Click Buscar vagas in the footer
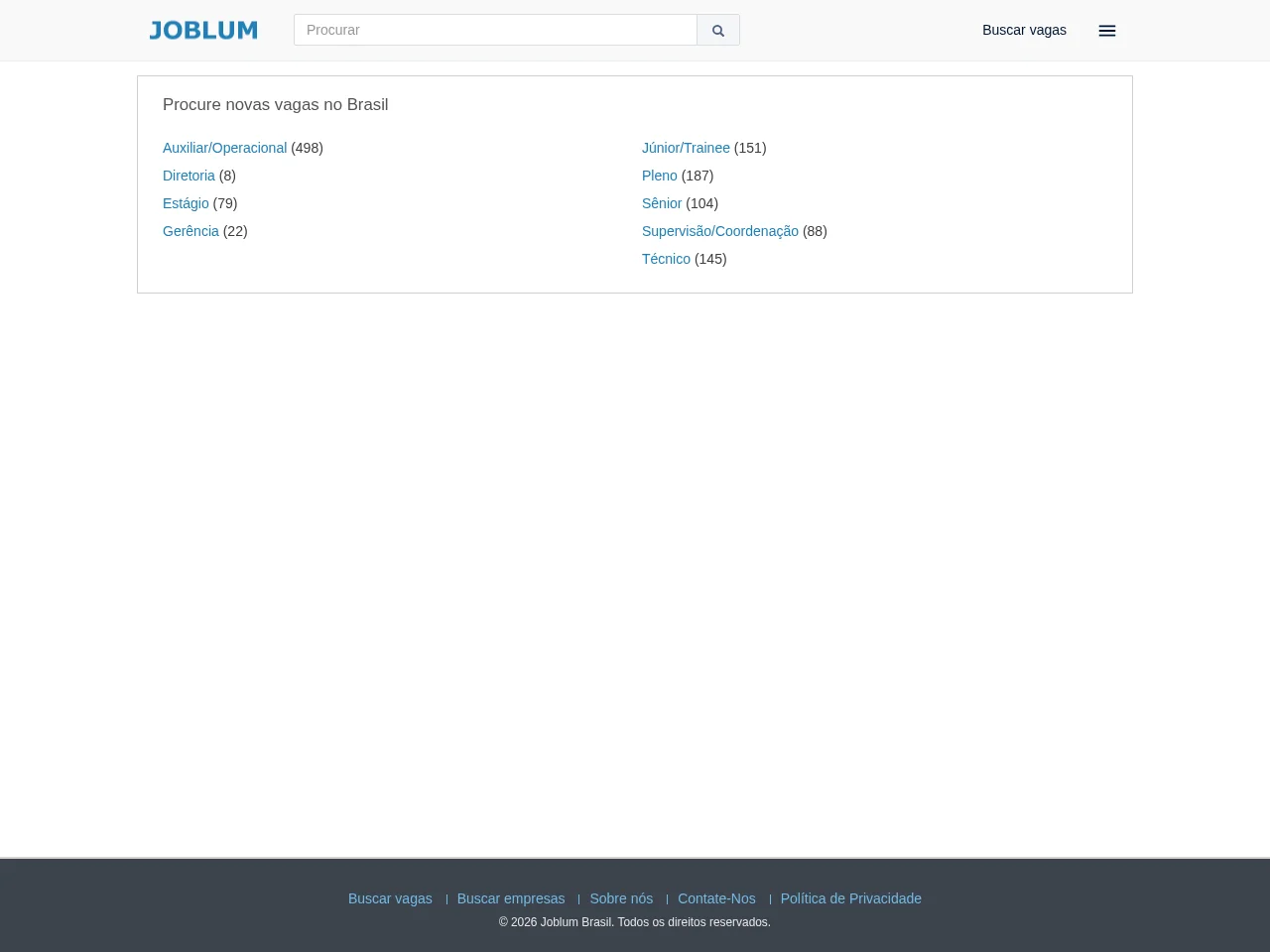This screenshot has height=952, width=1270. [390, 898]
